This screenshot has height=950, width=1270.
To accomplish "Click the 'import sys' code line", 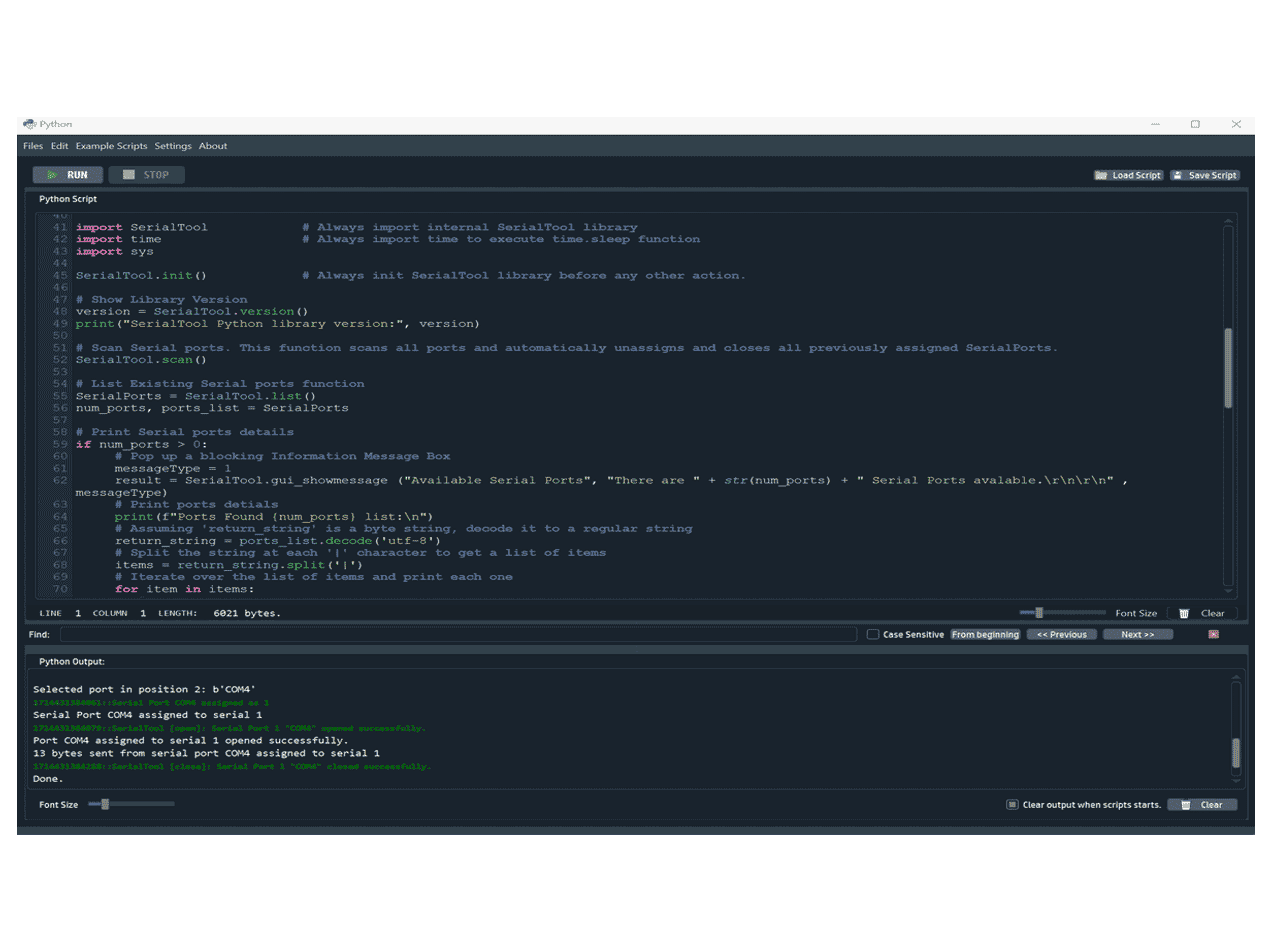I will point(115,251).
